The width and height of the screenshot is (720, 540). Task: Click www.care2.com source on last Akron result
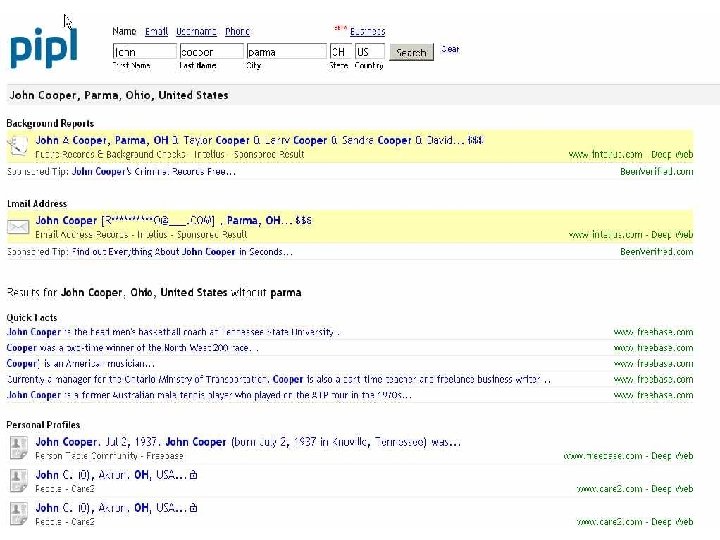point(609,522)
